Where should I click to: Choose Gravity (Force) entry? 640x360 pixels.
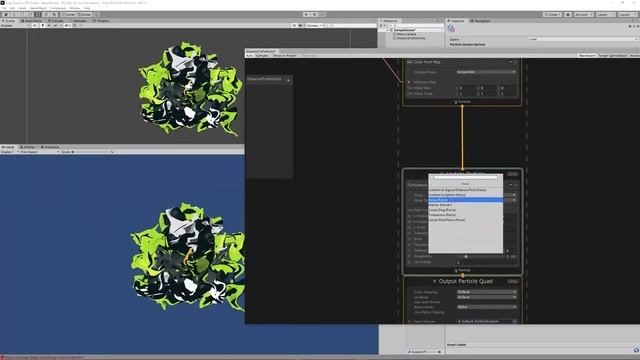pyautogui.click(x=465, y=205)
